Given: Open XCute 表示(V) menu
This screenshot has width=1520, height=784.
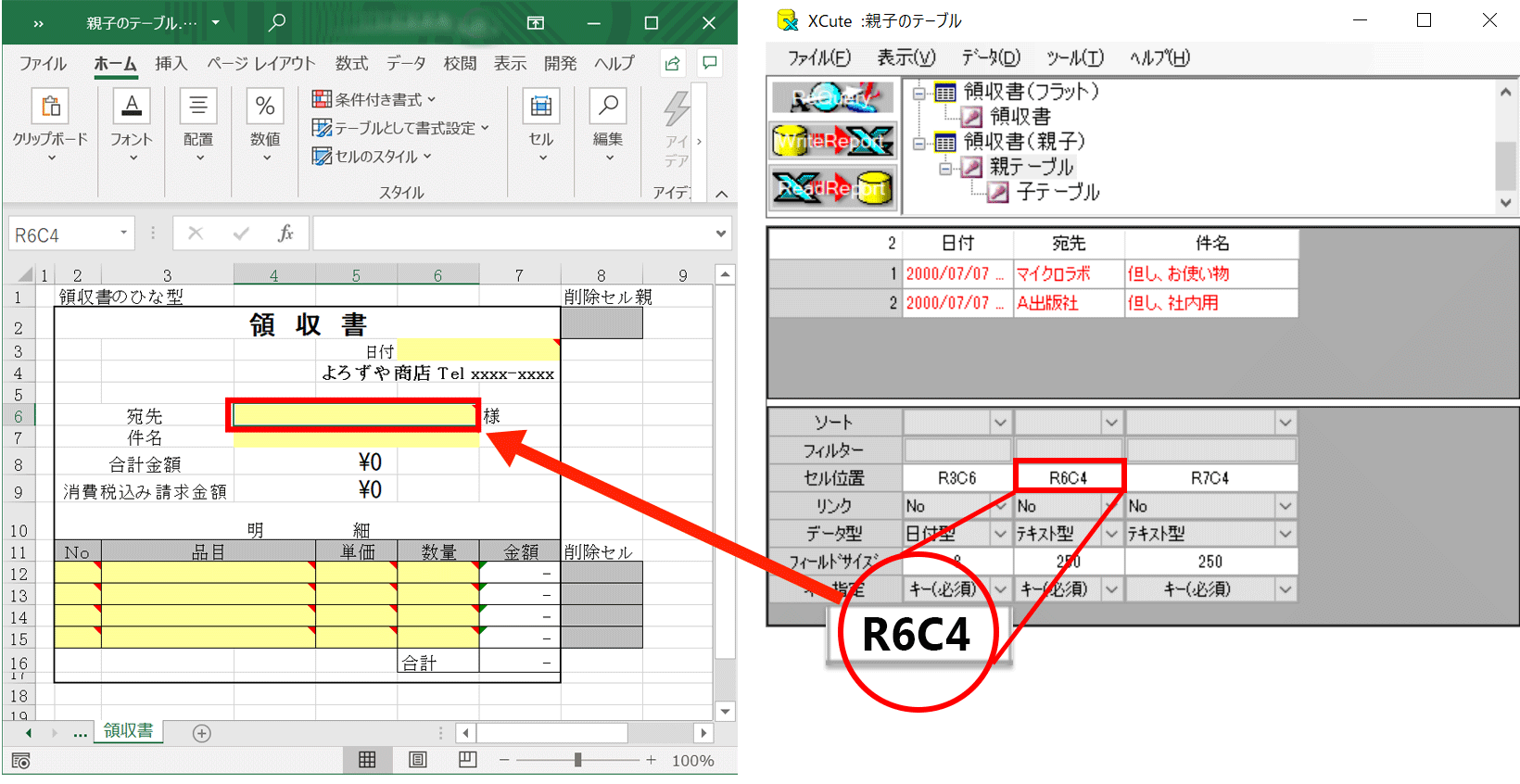Looking at the screenshot, I should [x=906, y=57].
